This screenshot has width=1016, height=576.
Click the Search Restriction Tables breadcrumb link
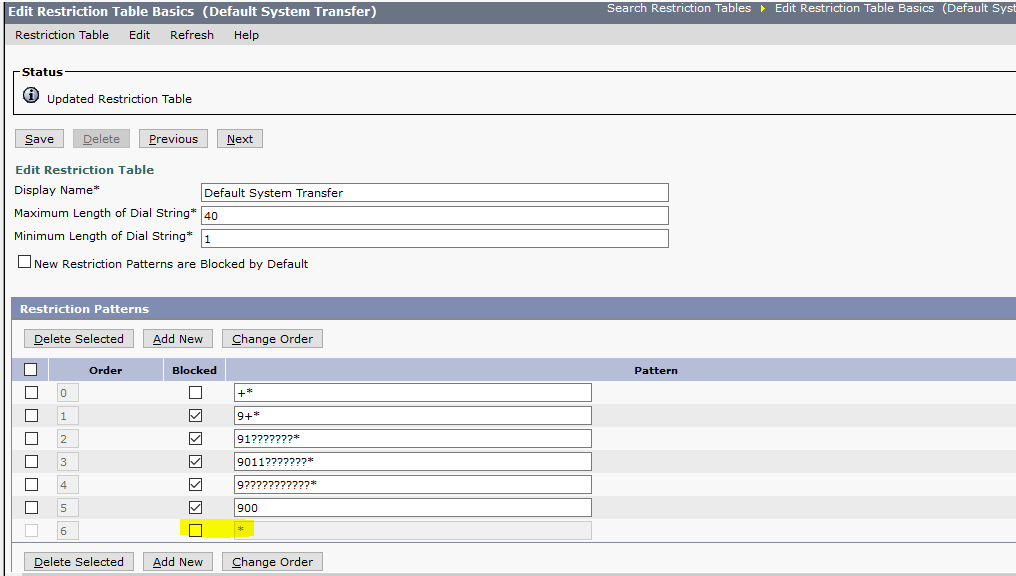click(678, 8)
